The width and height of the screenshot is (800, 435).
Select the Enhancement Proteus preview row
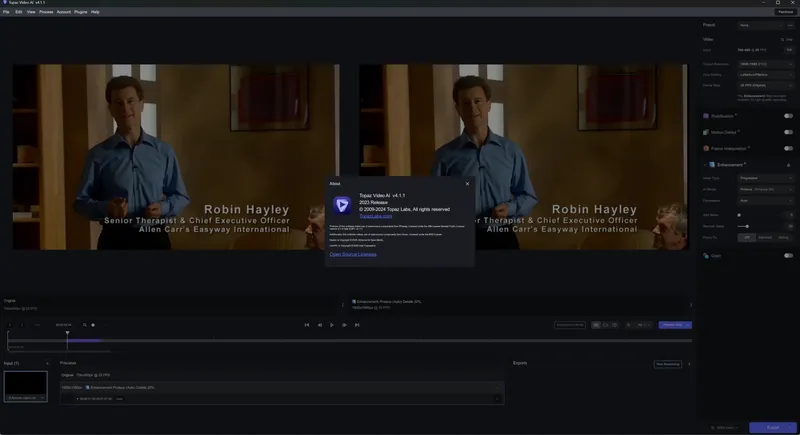pyautogui.click(x=282, y=388)
